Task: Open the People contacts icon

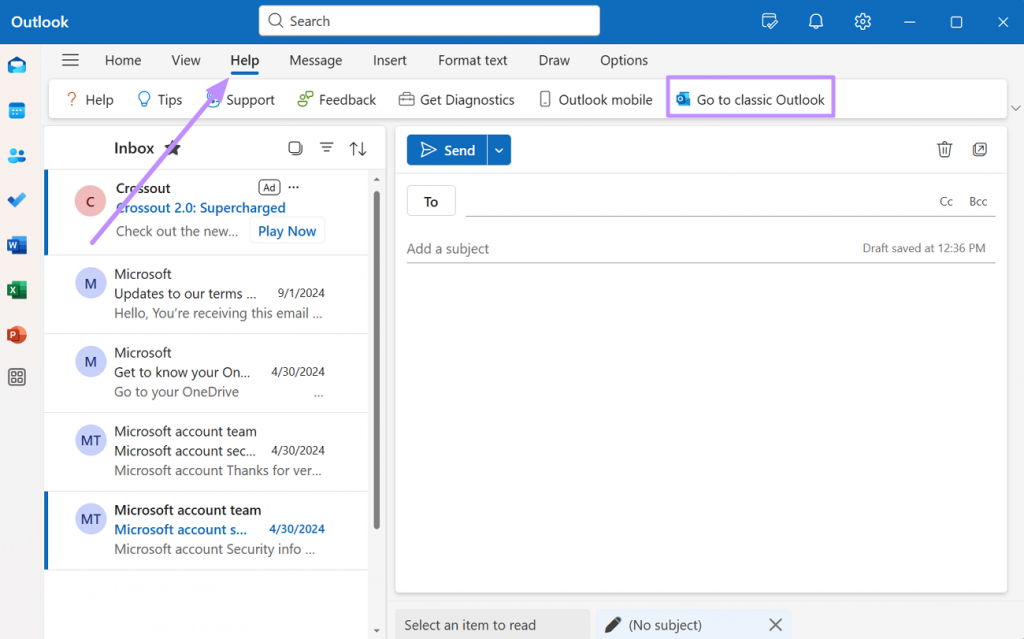Action: [x=17, y=156]
